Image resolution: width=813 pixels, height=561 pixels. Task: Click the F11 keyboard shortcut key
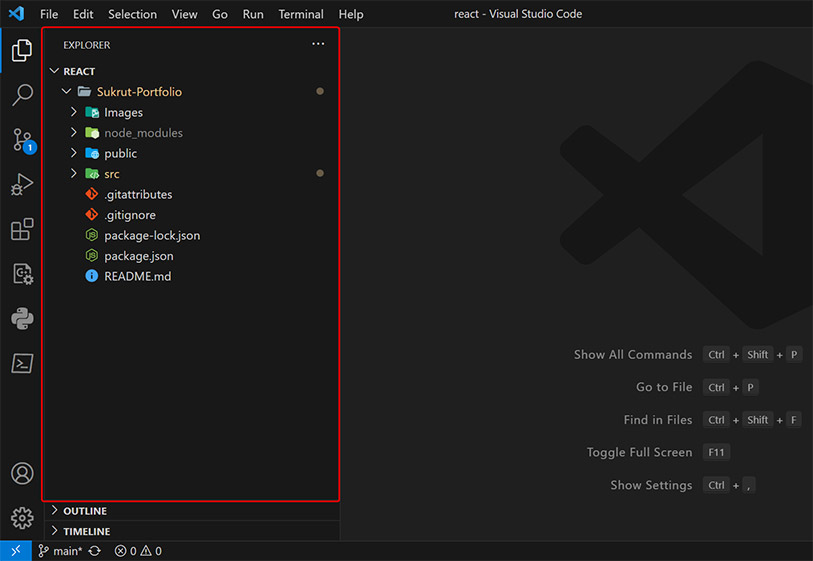(716, 453)
